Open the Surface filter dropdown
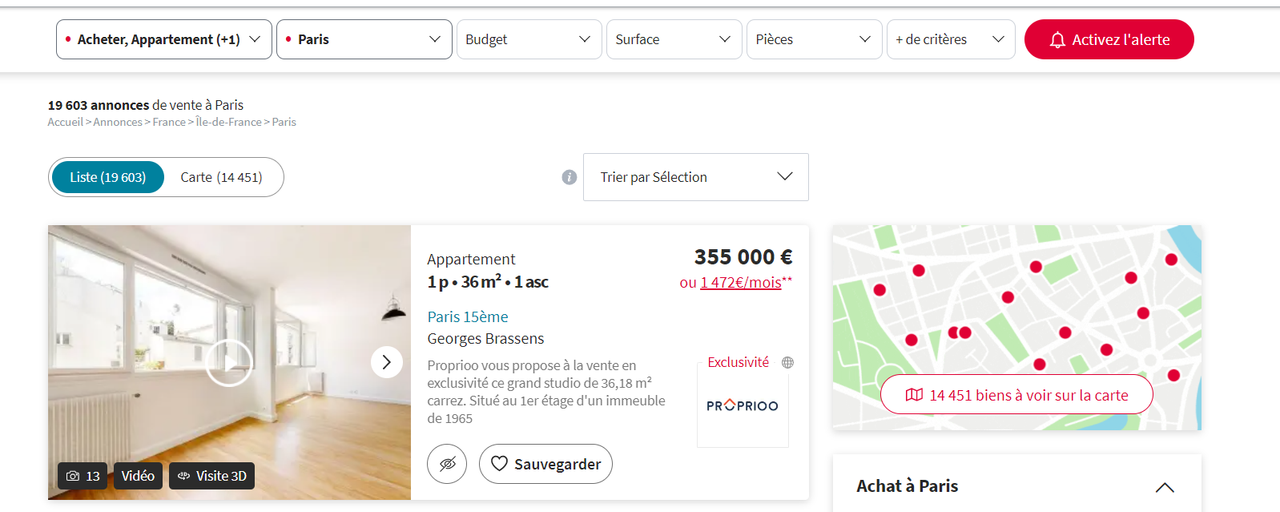The width and height of the screenshot is (1280, 512). click(674, 39)
